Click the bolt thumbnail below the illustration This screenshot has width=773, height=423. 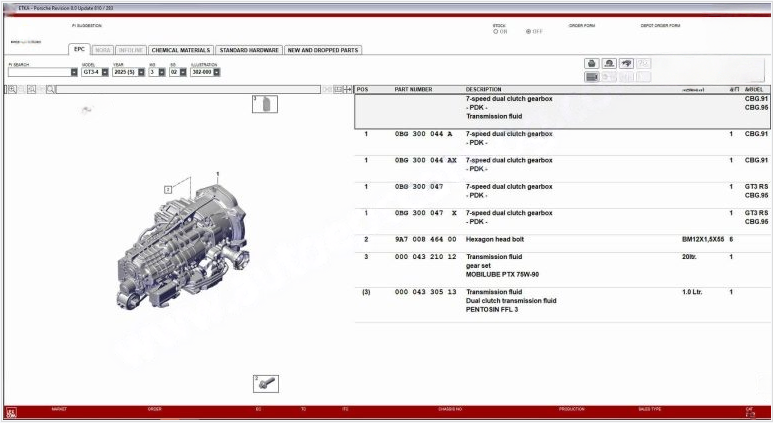265,383
